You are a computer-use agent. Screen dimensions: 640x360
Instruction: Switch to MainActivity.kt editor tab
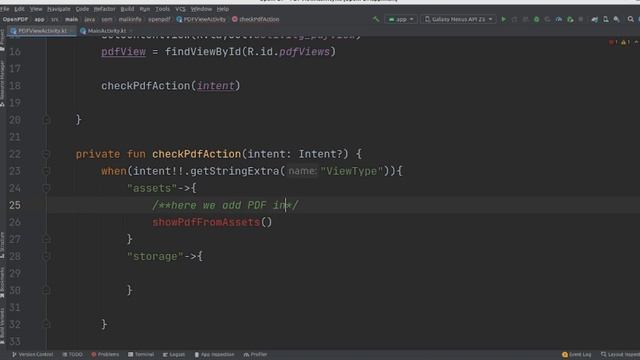pyautogui.click(x=103, y=31)
